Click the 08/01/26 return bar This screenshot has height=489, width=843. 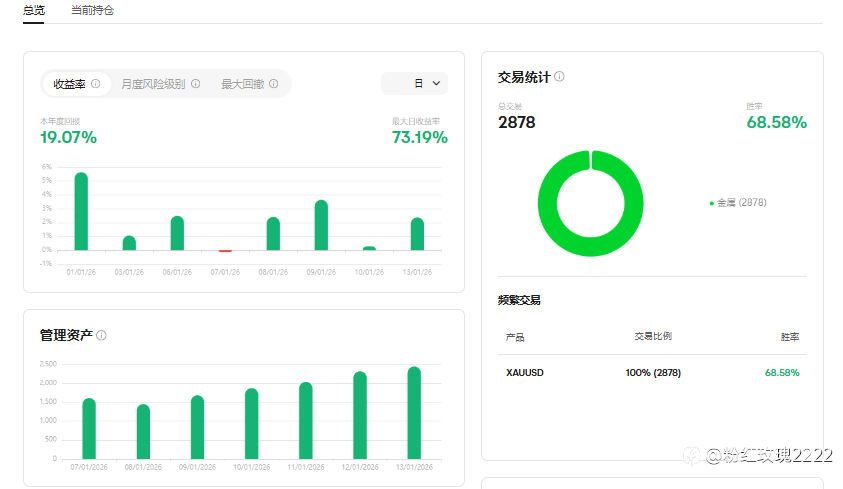point(273,234)
